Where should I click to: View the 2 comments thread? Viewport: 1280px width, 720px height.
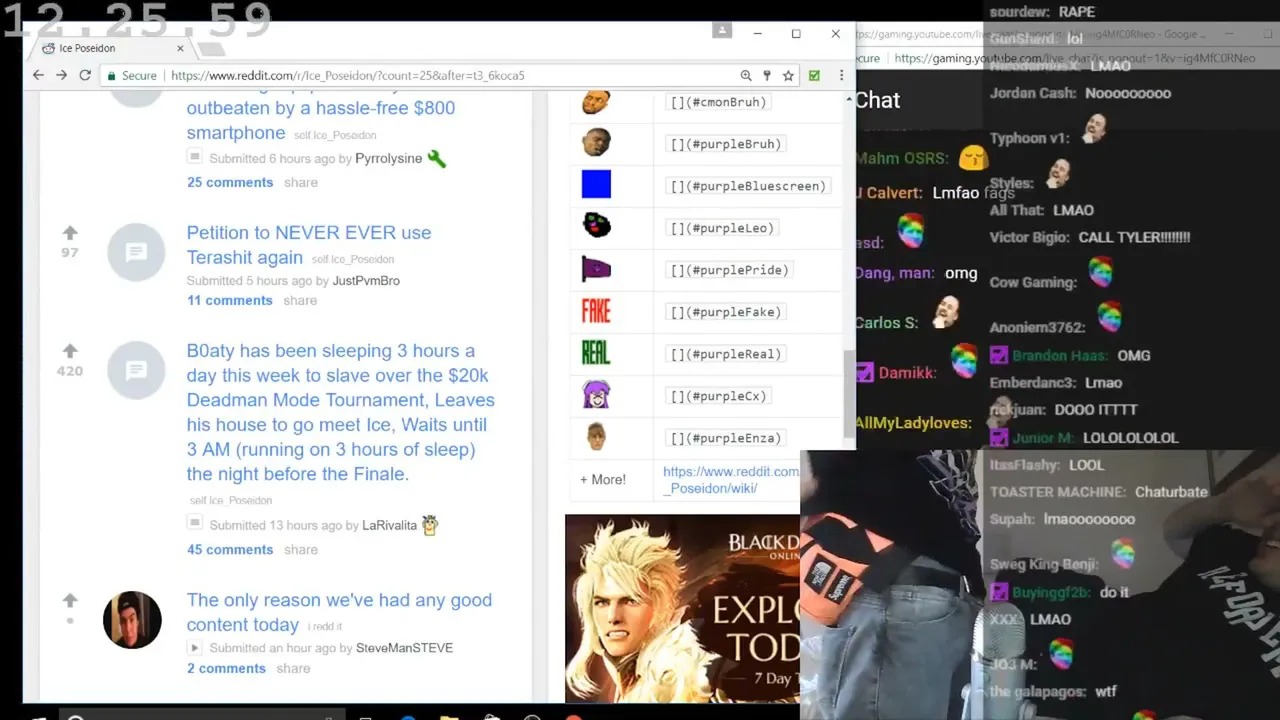(x=226, y=668)
